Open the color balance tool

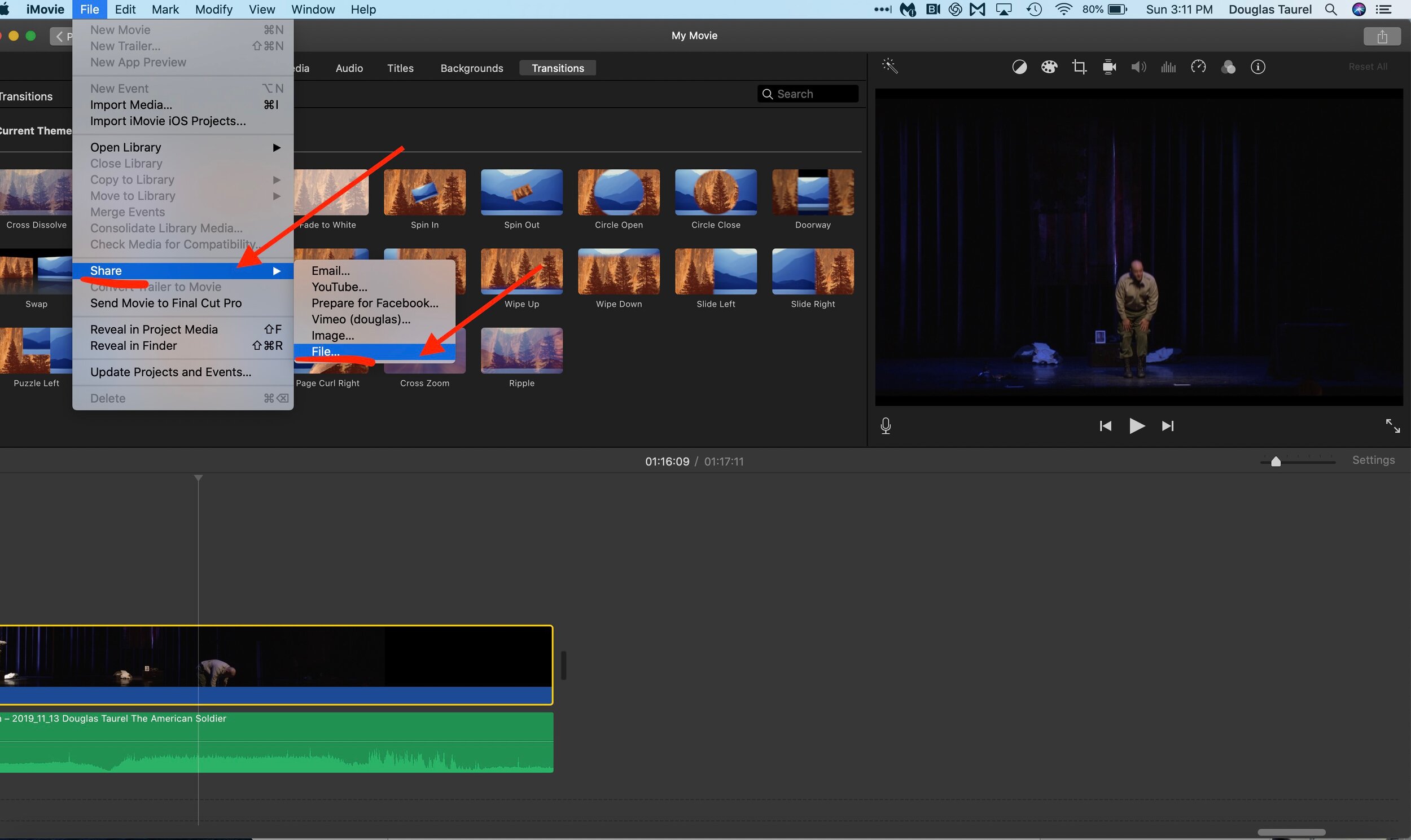[x=1019, y=67]
